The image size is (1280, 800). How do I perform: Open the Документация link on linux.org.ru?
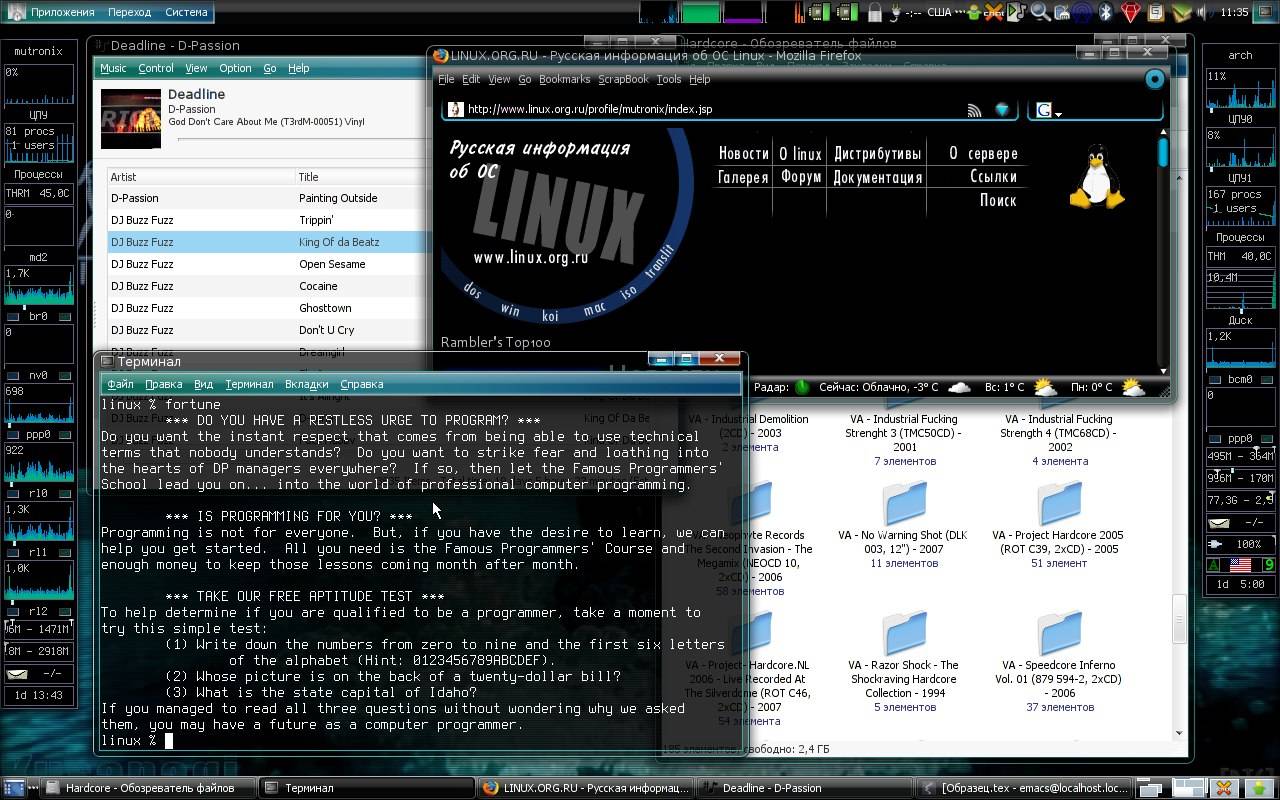point(877,177)
